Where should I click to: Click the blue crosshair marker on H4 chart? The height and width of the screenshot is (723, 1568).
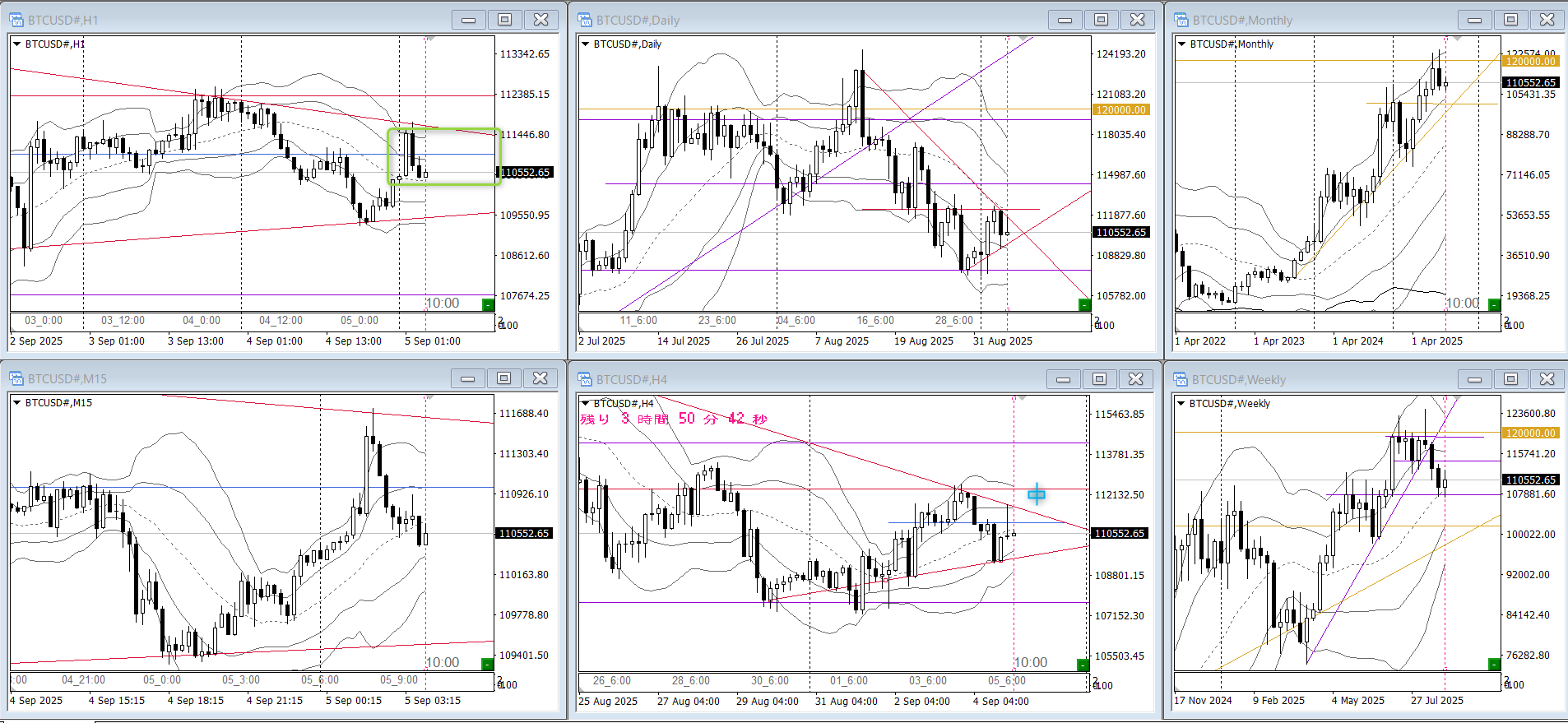click(1037, 494)
